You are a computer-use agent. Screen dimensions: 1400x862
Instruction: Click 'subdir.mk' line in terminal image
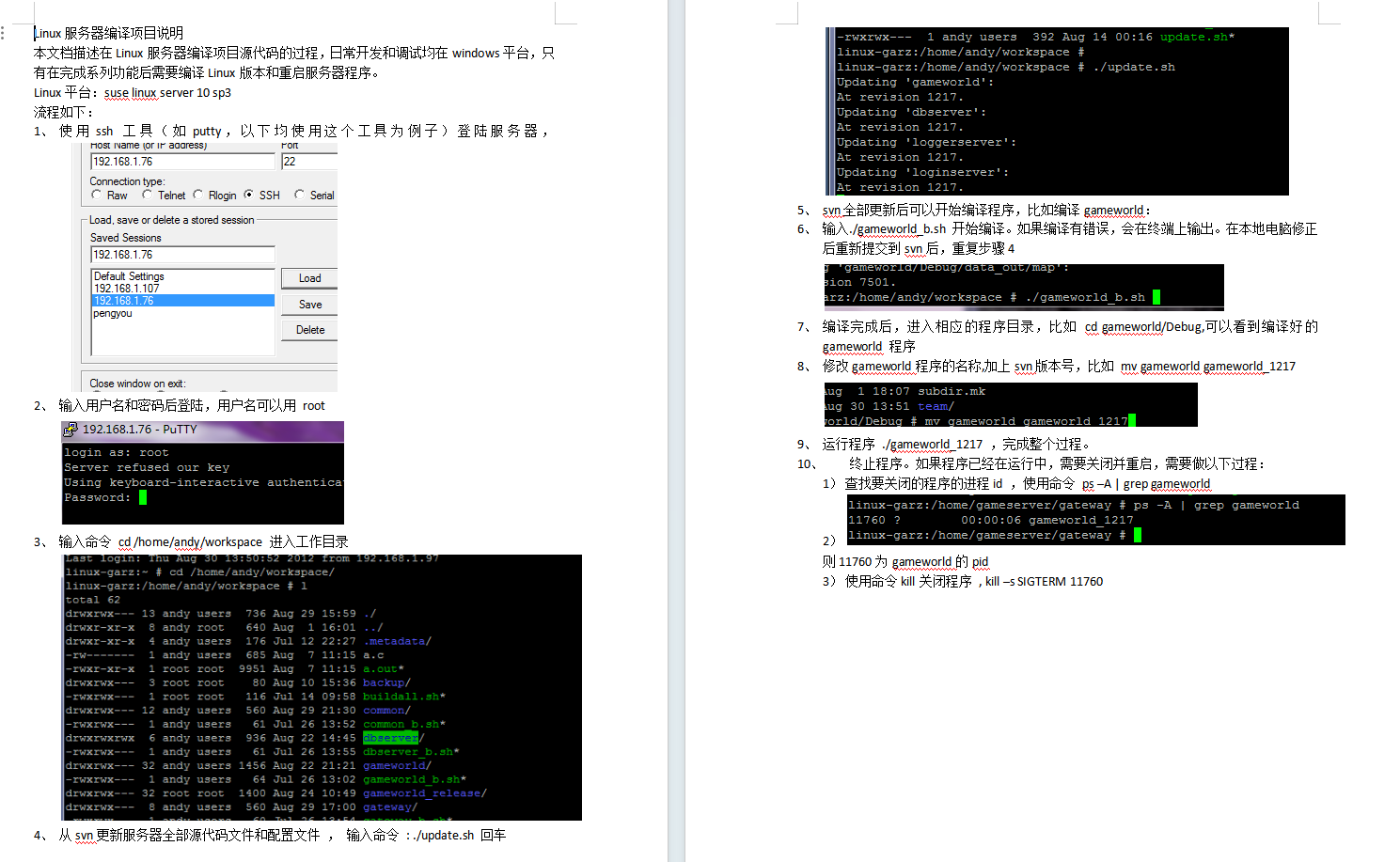pyautogui.click(x=952, y=391)
